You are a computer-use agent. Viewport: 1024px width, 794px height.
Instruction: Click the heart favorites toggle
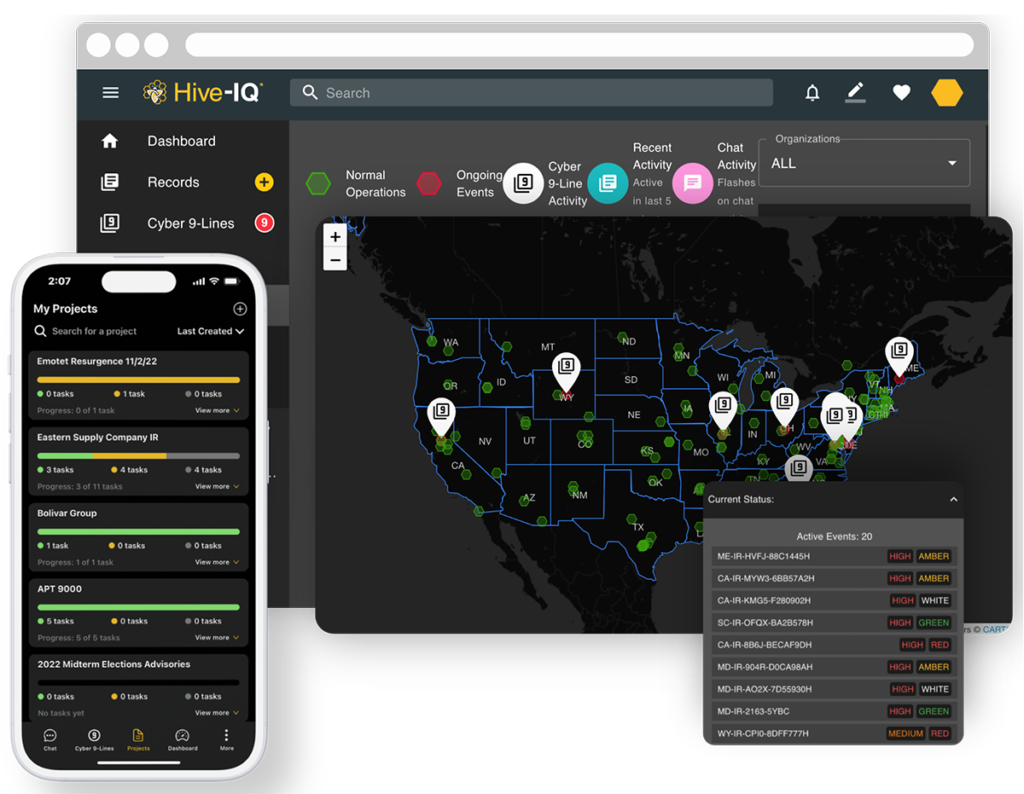[x=901, y=92]
